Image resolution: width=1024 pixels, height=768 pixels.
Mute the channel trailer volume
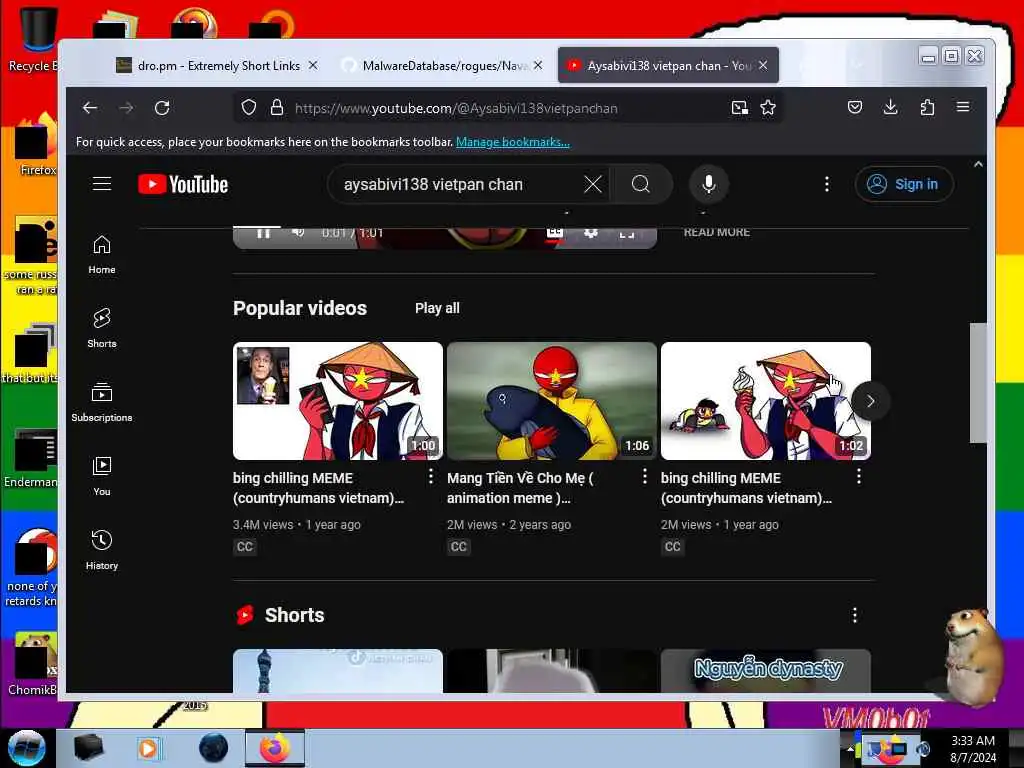tap(298, 232)
